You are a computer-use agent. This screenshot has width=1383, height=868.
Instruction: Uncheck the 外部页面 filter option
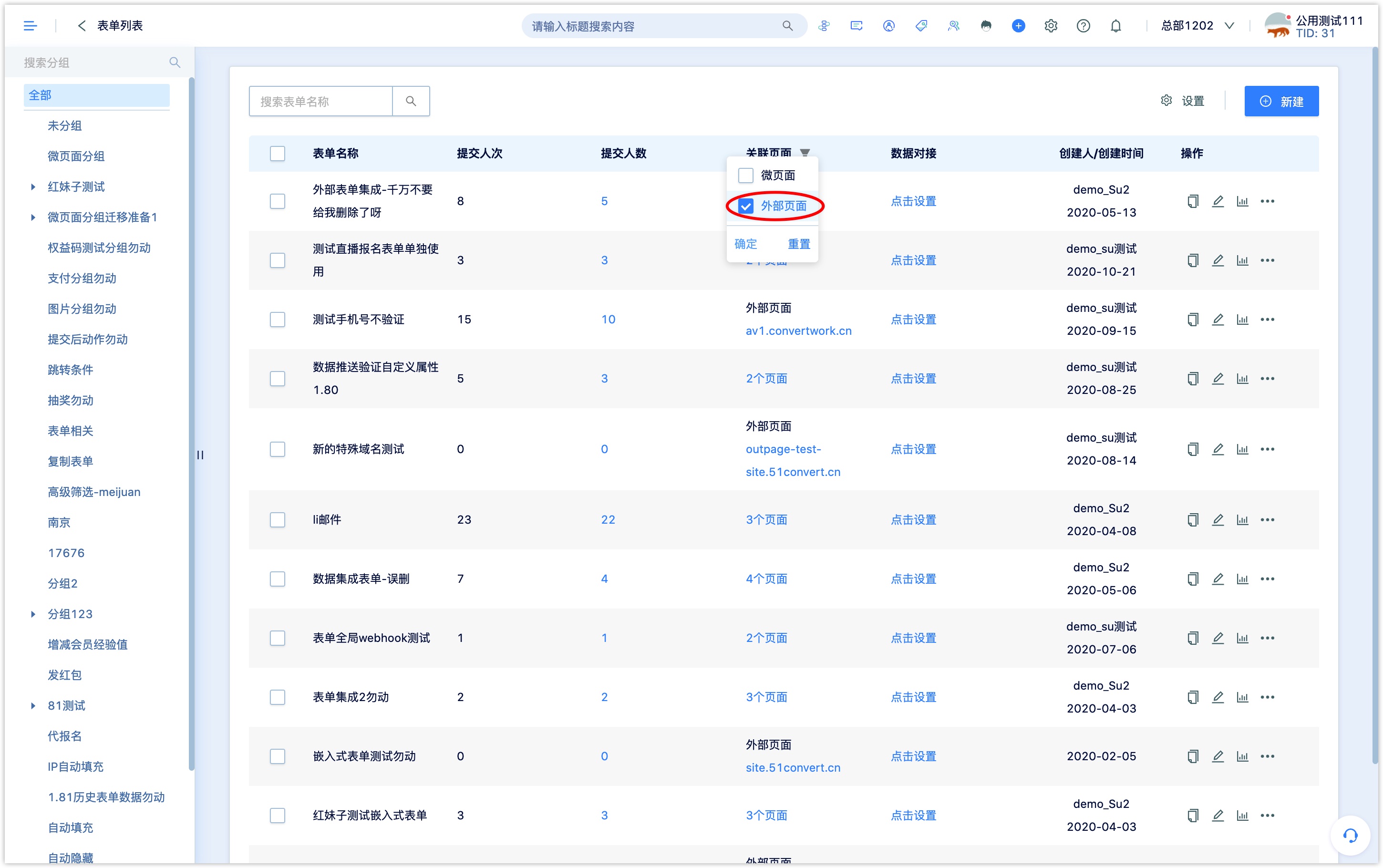click(x=745, y=206)
